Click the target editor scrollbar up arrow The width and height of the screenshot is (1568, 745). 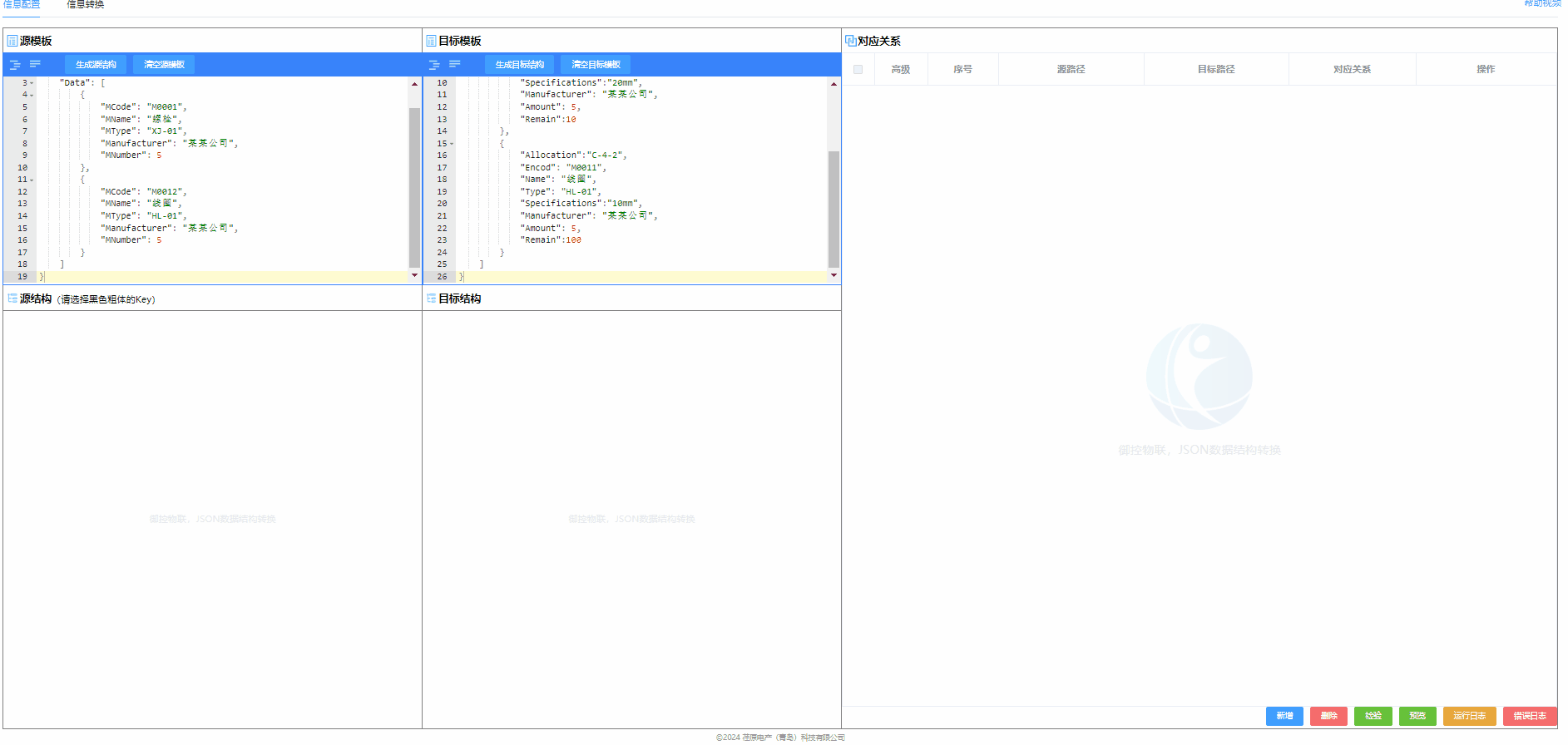click(x=833, y=84)
